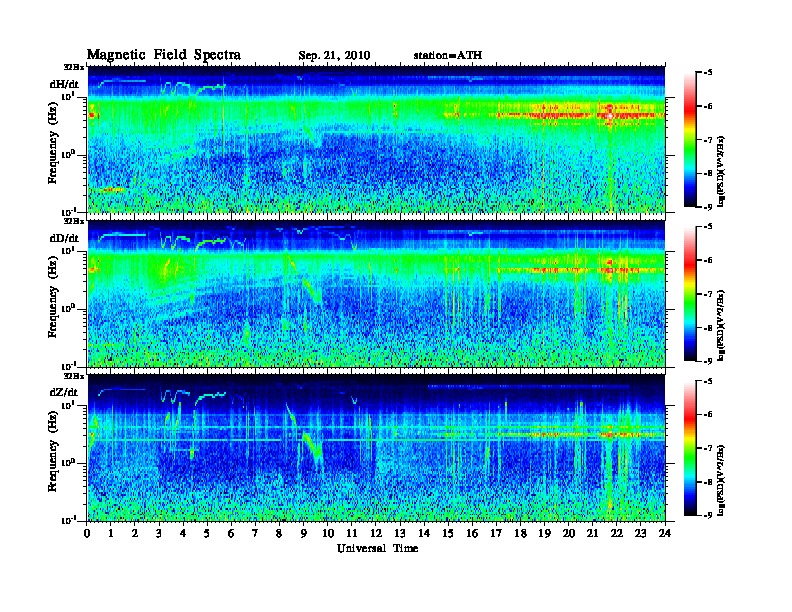Click inside the dD/dt spectrogram plot
The image size is (792, 612).
click(376, 294)
